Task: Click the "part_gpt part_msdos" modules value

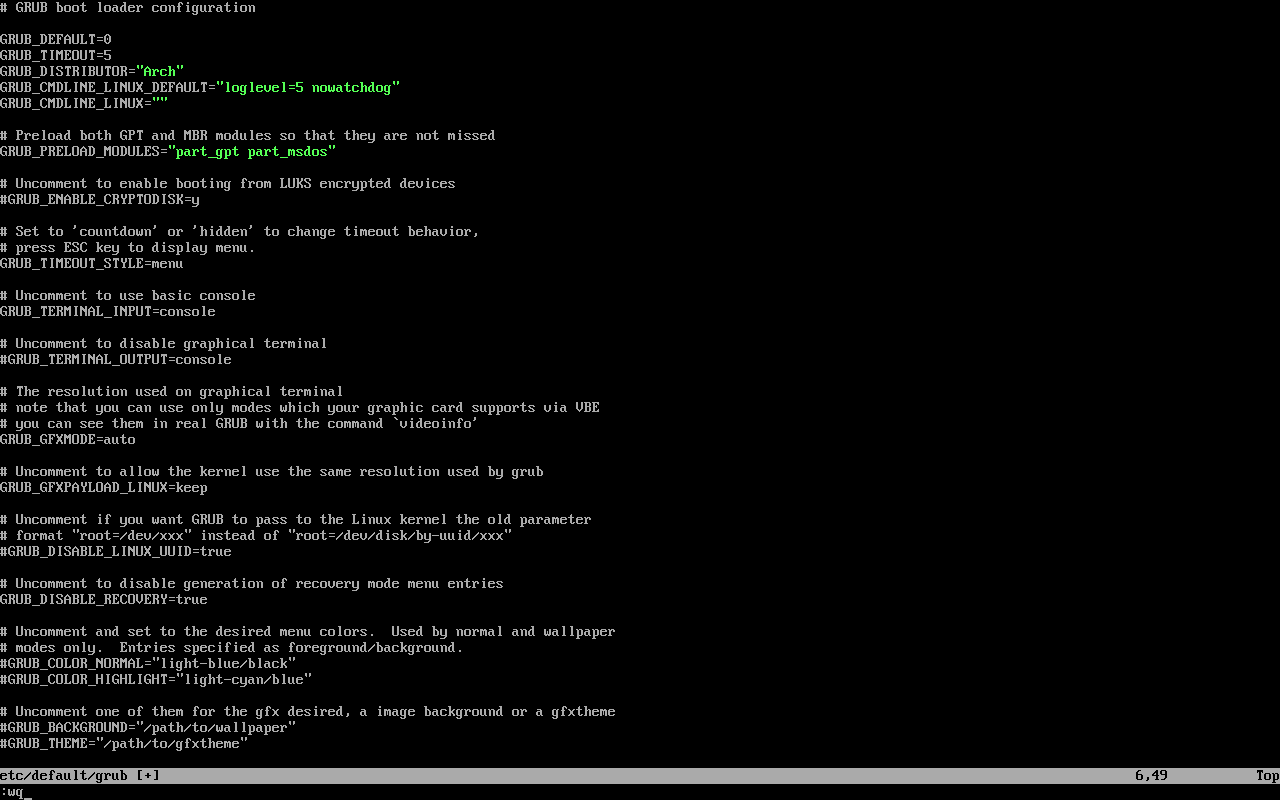Action: (252, 151)
